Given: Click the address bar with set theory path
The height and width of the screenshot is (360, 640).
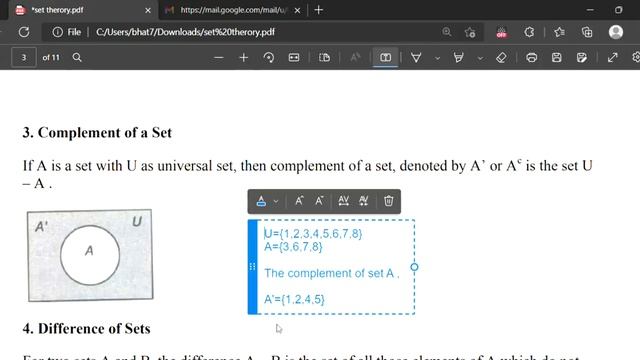Looking at the screenshot, I should pyautogui.click(x=261, y=32).
